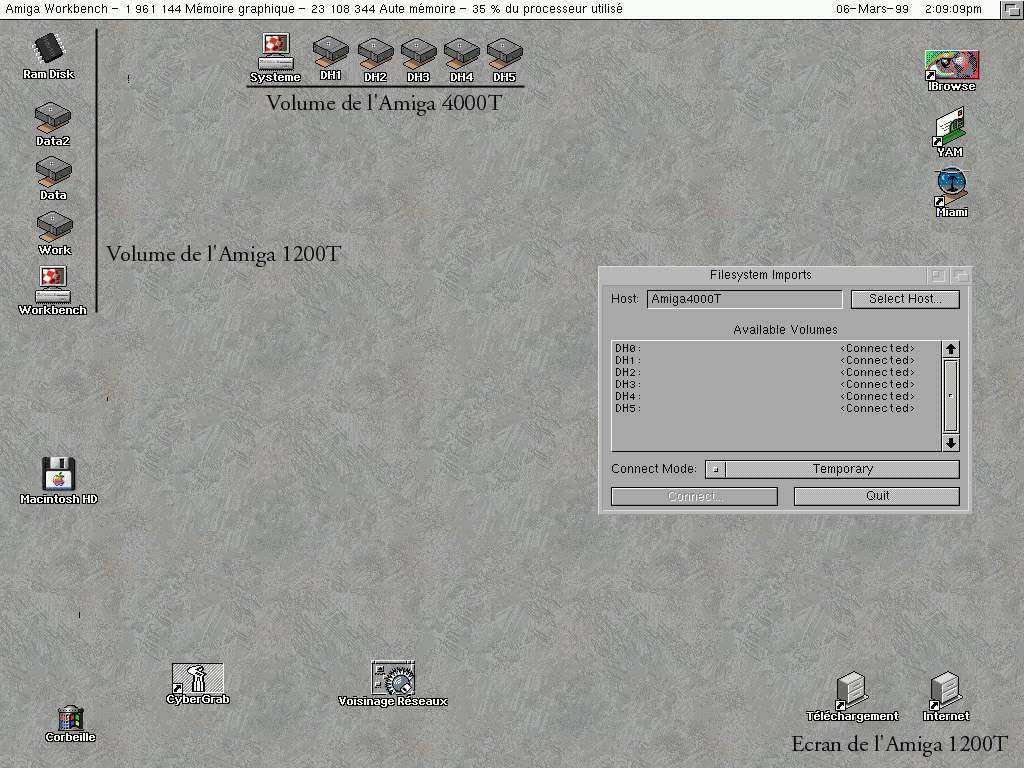The image size is (1024, 768).
Task: Click the Filesystem Imports title bar
Action: (x=761, y=275)
